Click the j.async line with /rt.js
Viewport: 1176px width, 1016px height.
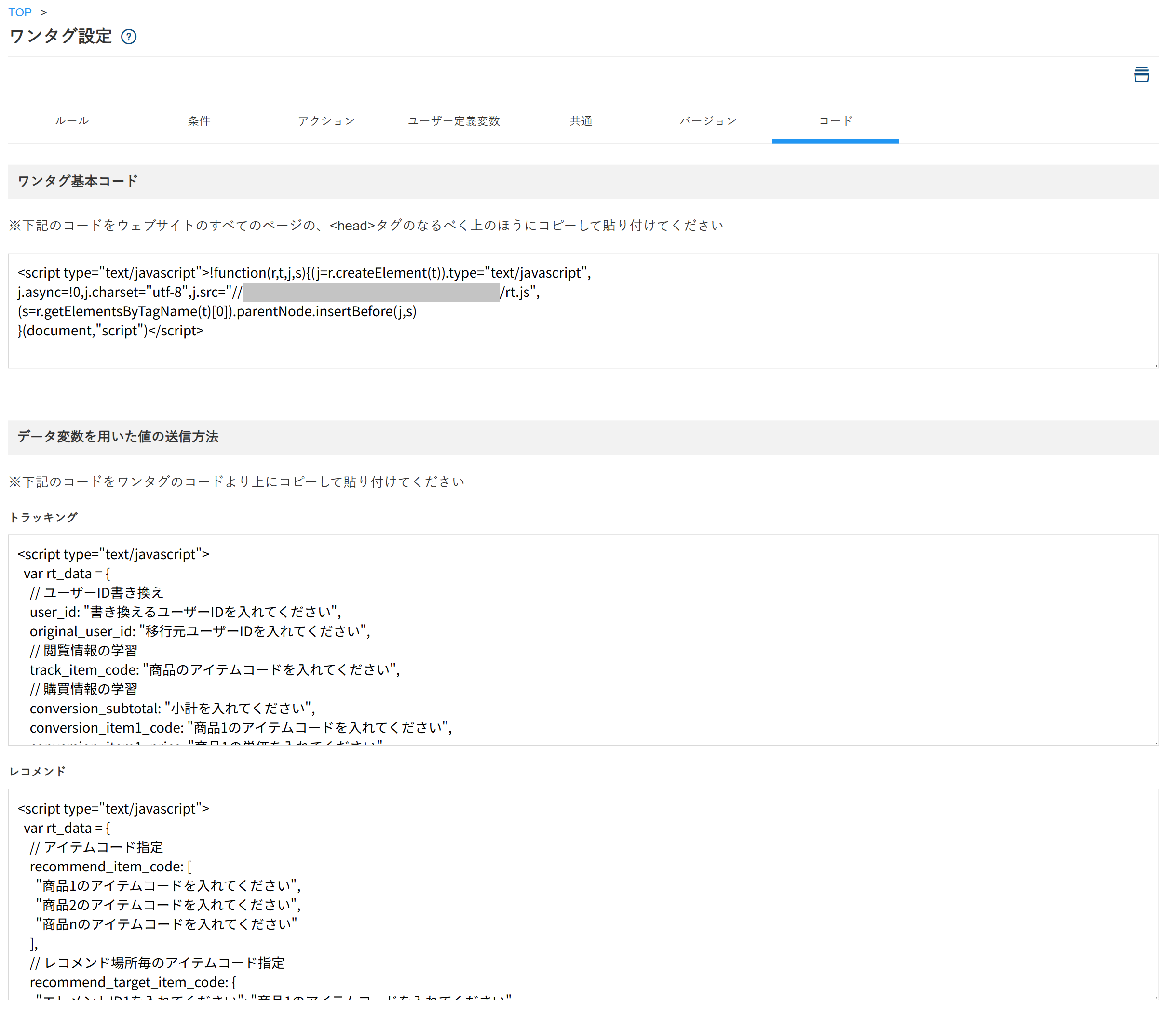(279, 292)
